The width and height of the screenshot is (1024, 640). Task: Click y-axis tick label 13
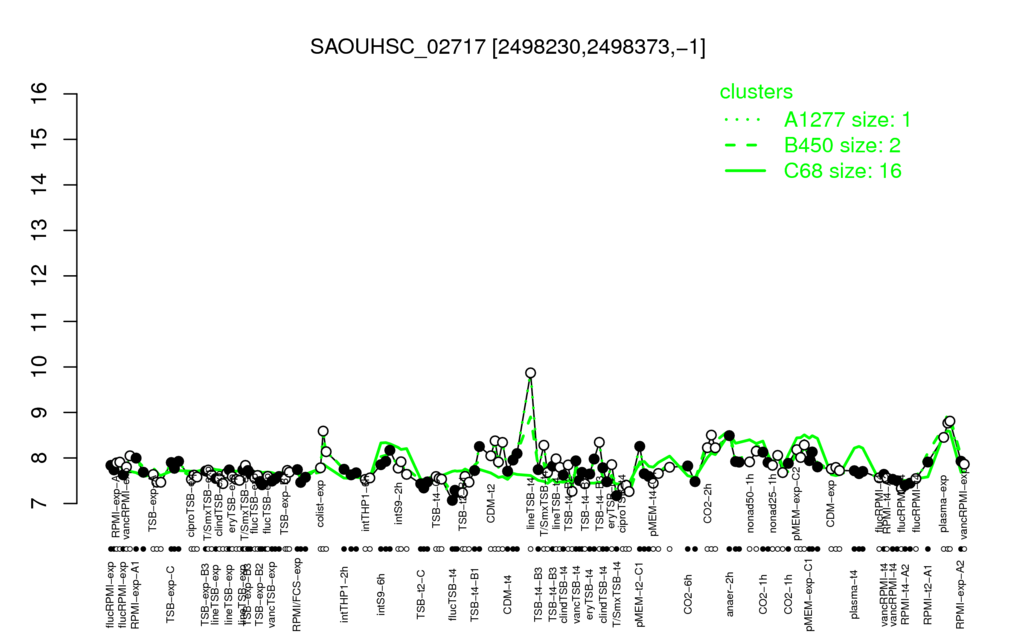click(x=40, y=231)
